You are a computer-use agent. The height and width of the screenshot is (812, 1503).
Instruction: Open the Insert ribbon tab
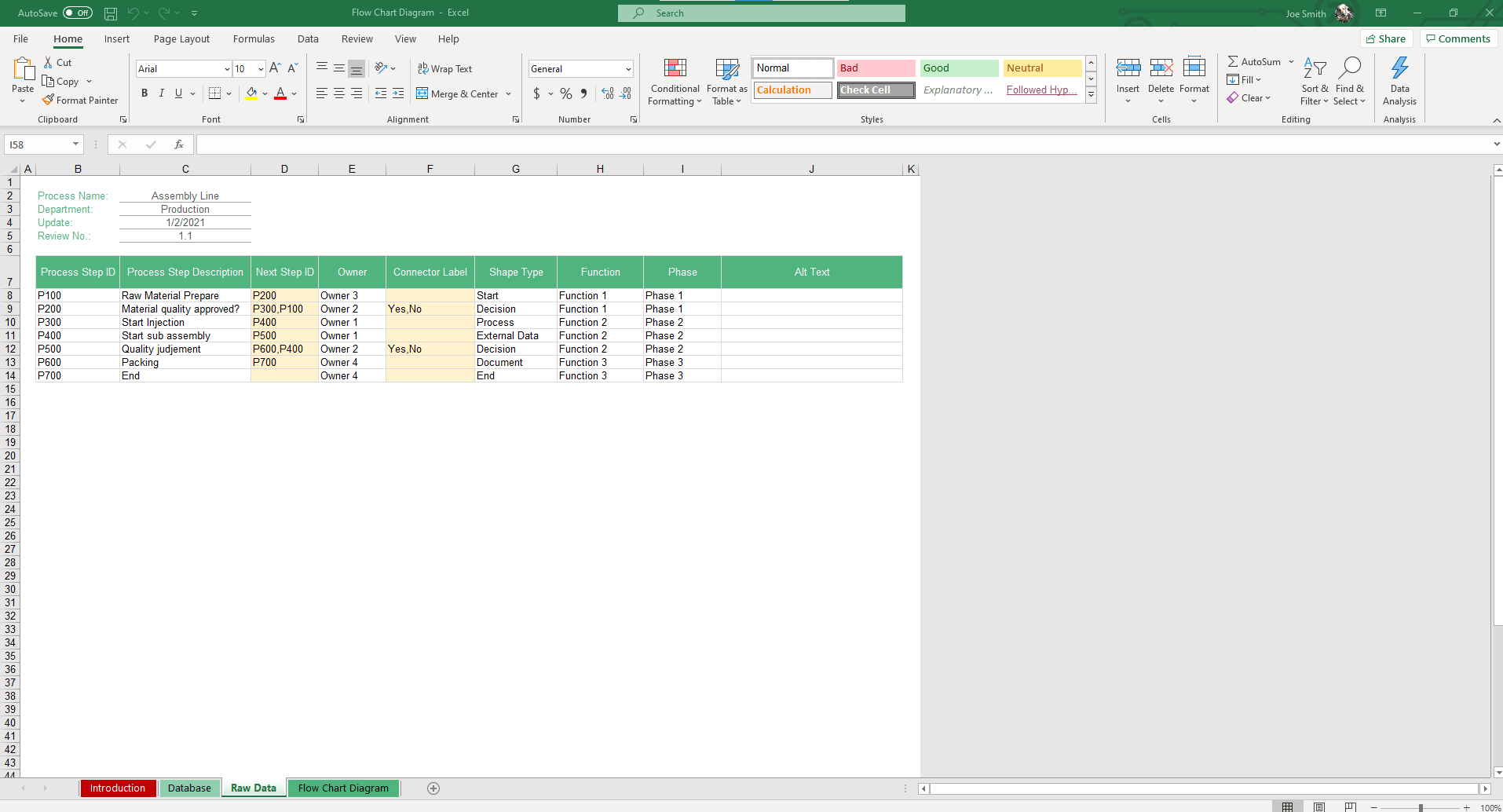click(x=117, y=39)
